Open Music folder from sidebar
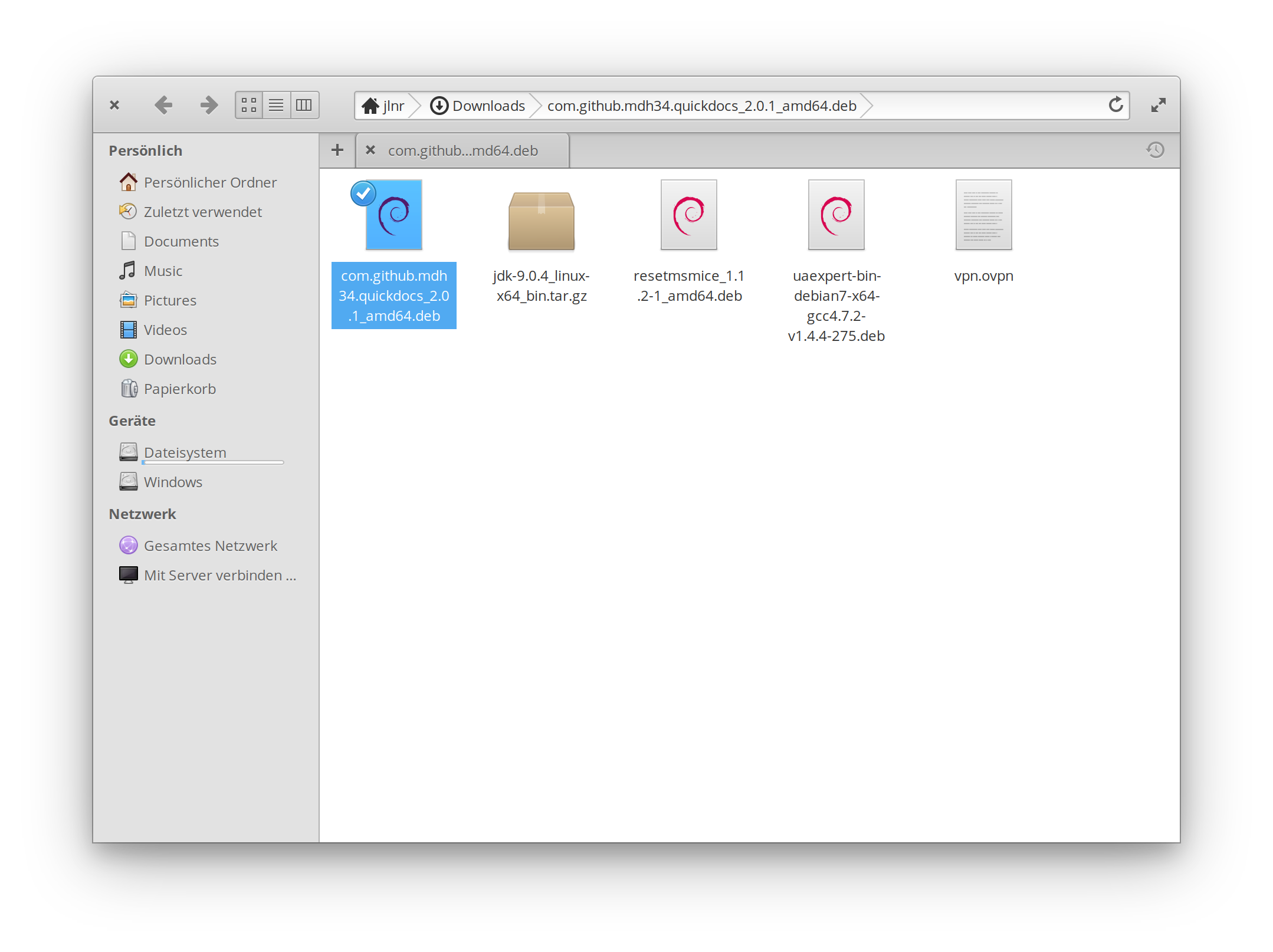 coord(162,270)
